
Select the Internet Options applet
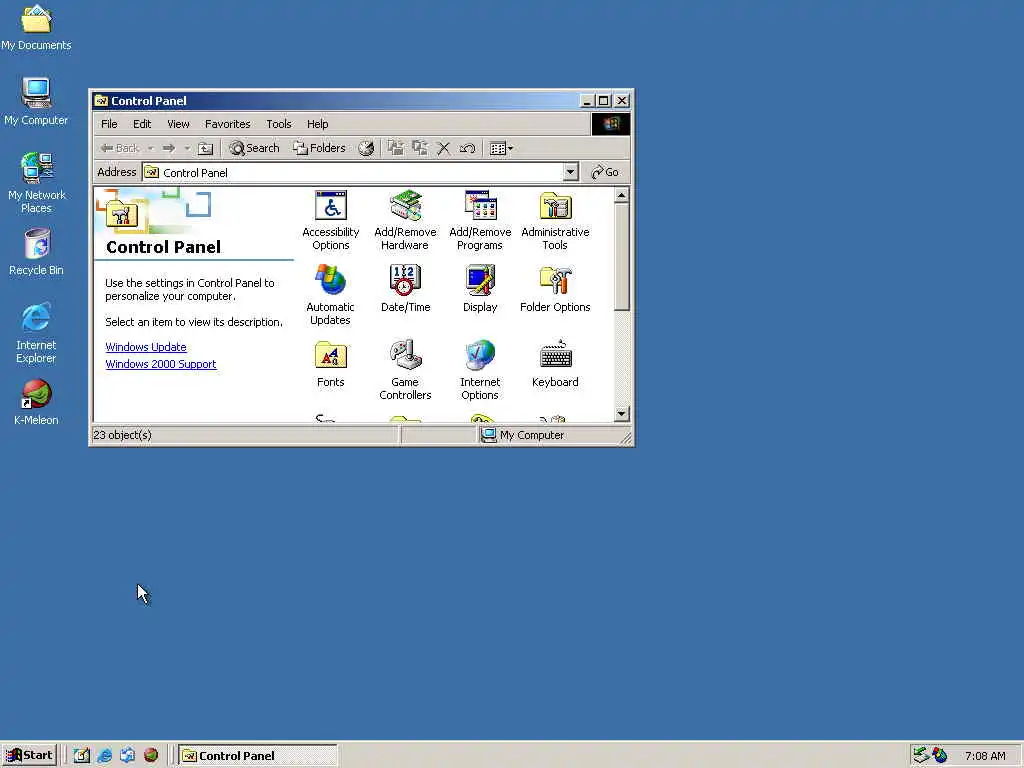480,369
